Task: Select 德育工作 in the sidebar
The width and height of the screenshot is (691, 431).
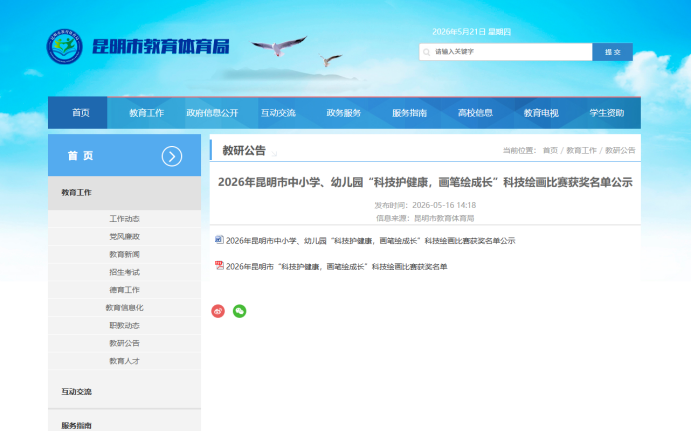Action: click(x=124, y=290)
